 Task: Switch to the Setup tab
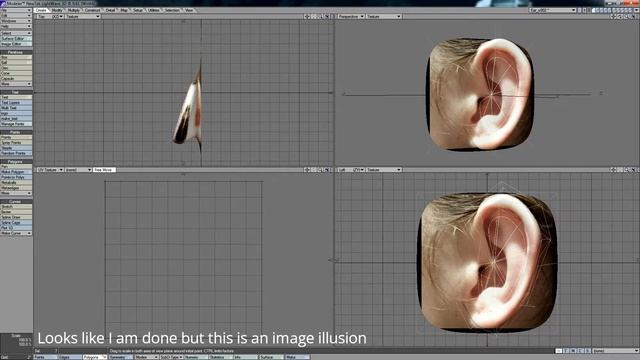click(x=138, y=10)
